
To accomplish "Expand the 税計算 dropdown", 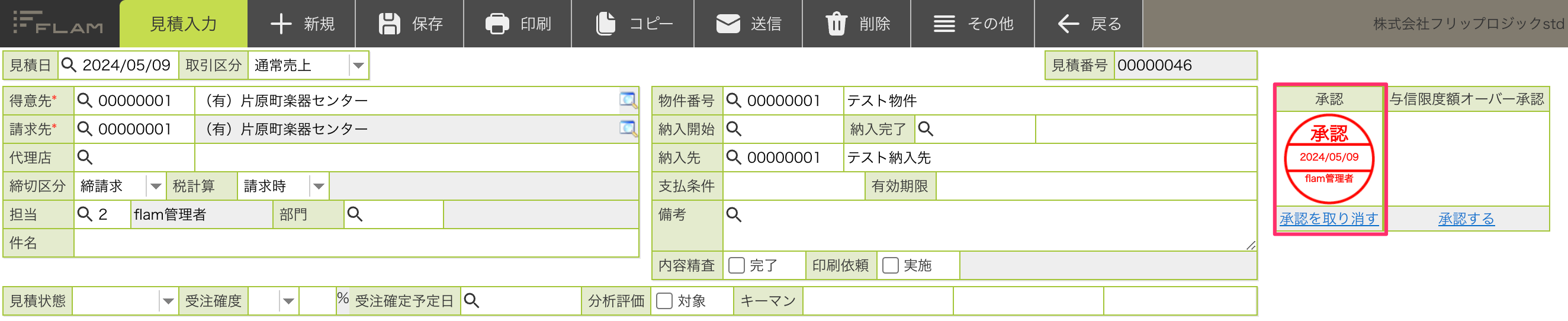I will [319, 187].
